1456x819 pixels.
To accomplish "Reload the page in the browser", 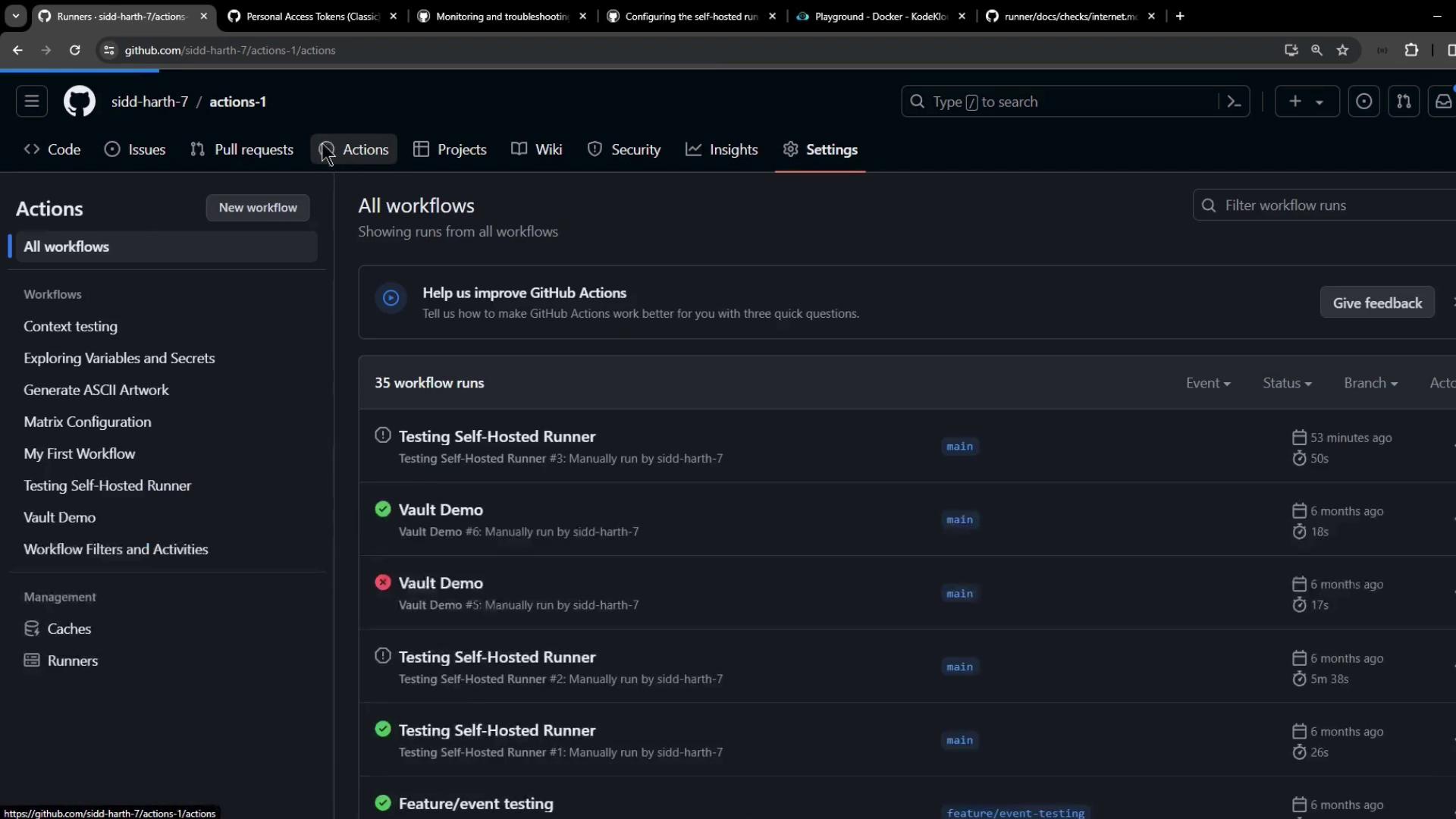I will pos(74,50).
